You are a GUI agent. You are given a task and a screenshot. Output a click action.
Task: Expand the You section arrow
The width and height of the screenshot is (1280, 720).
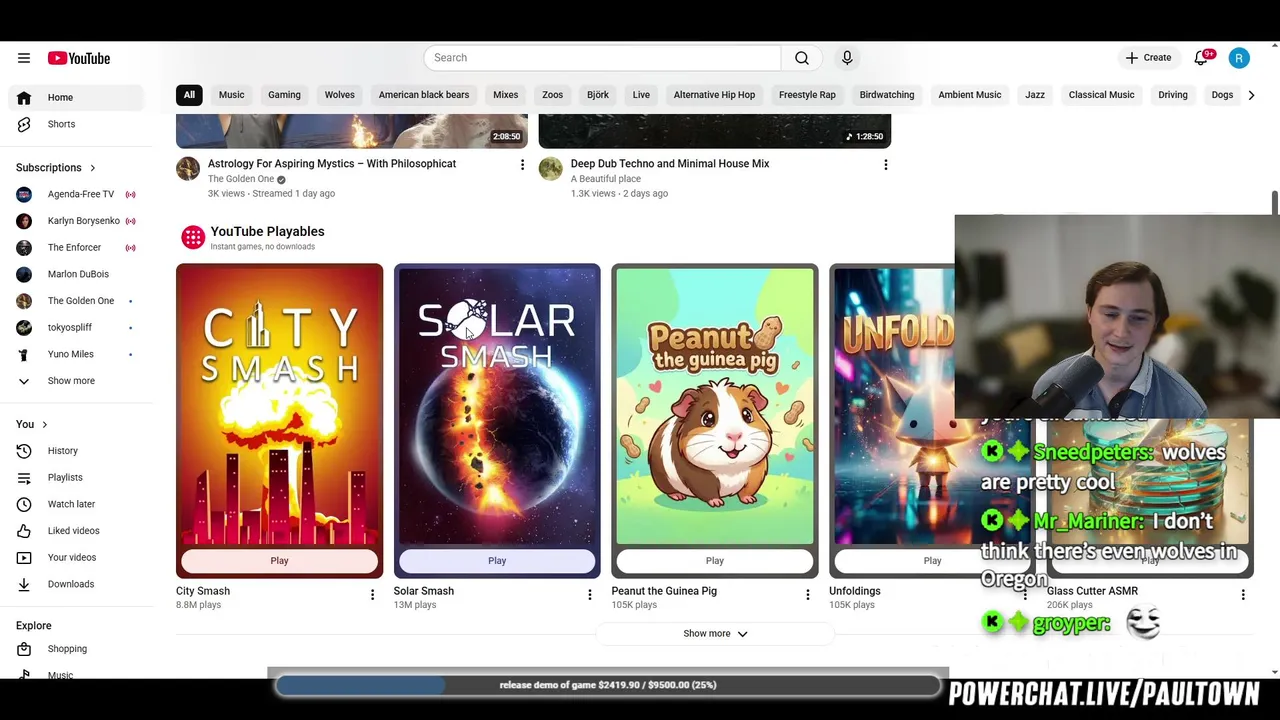pyautogui.click(x=44, y=425)
